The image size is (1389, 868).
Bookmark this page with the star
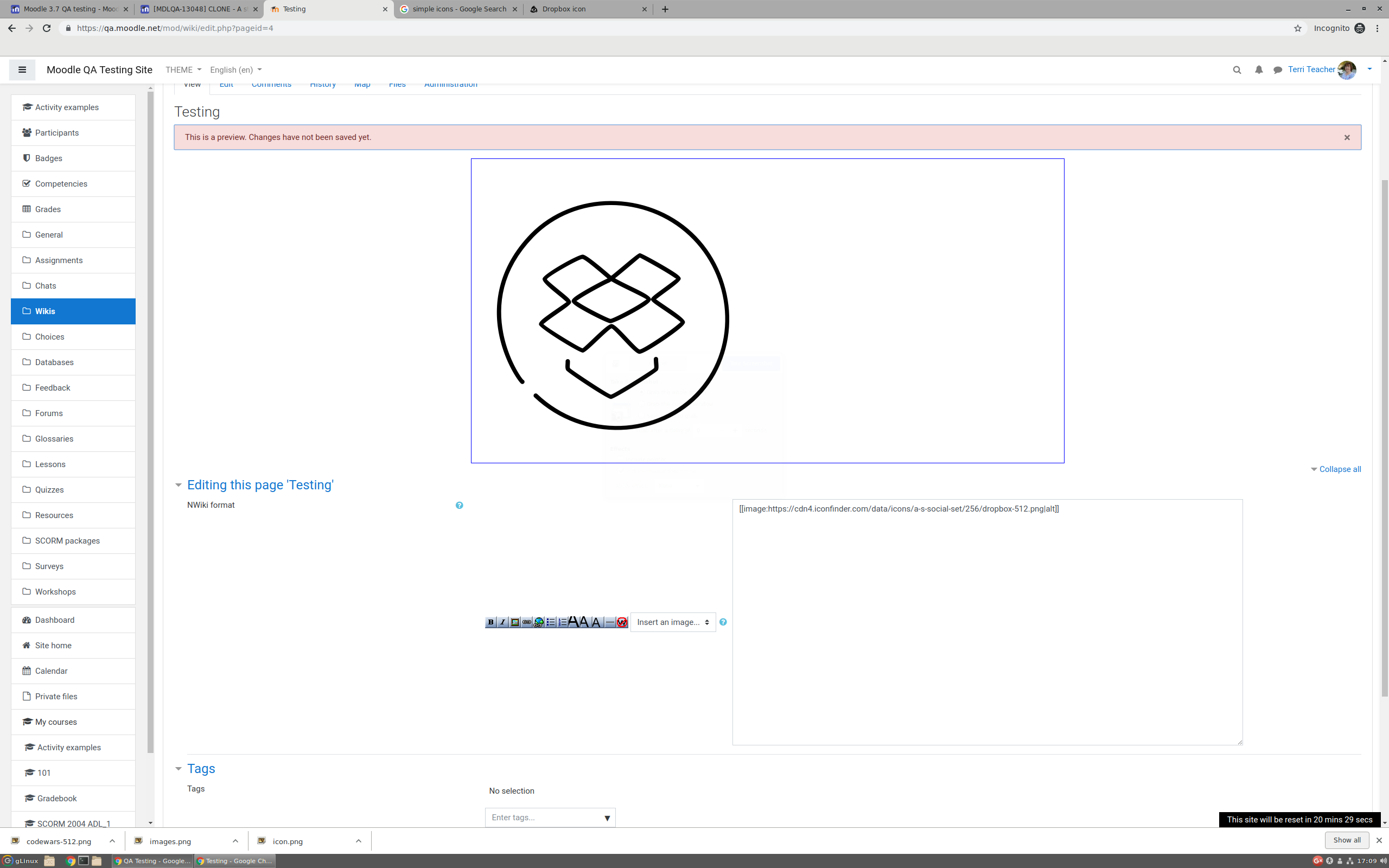click(1297, 28)
